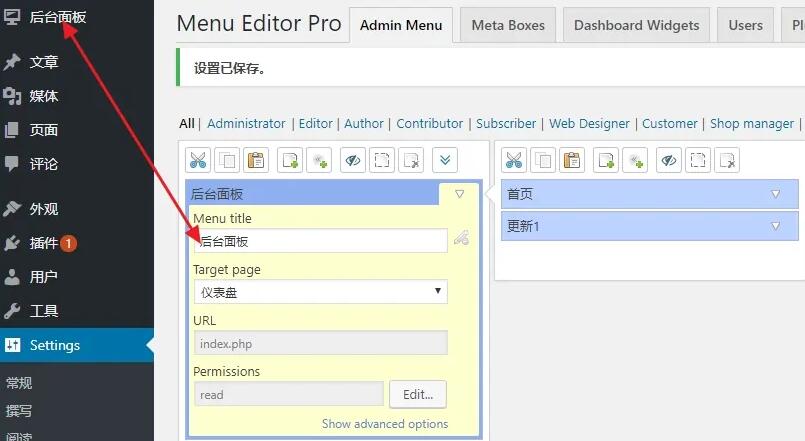Reset menu title with eraser icon
805x441 pixels.
click(x=461, y=238)
